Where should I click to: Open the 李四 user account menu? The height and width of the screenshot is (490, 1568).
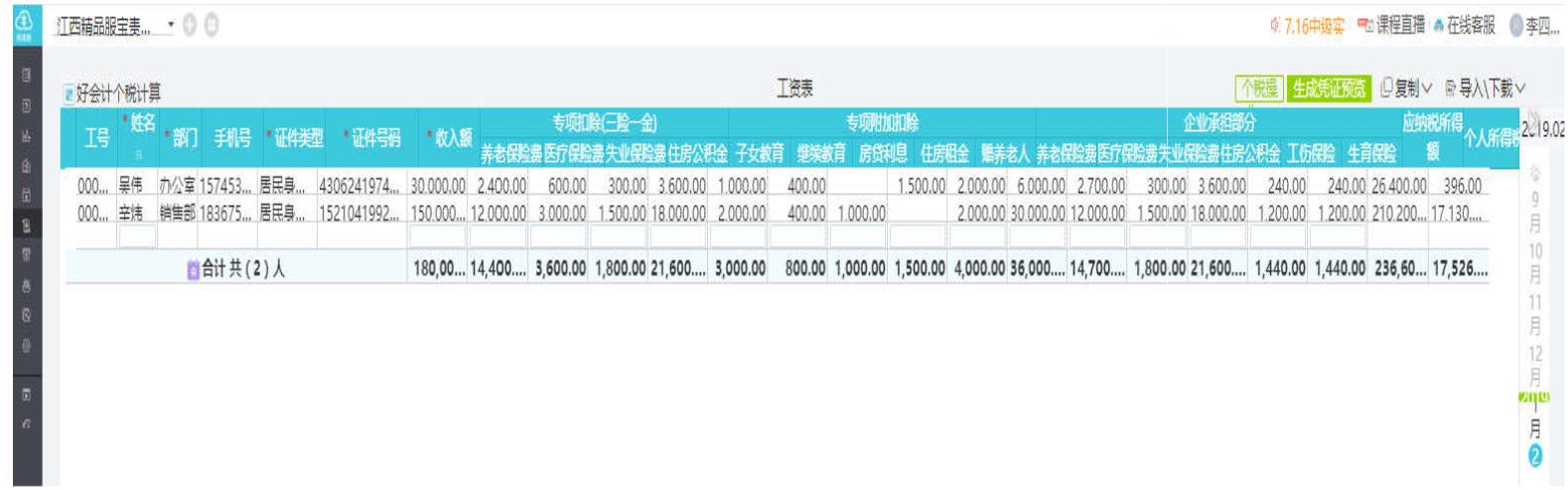[x=1535, y=26]
